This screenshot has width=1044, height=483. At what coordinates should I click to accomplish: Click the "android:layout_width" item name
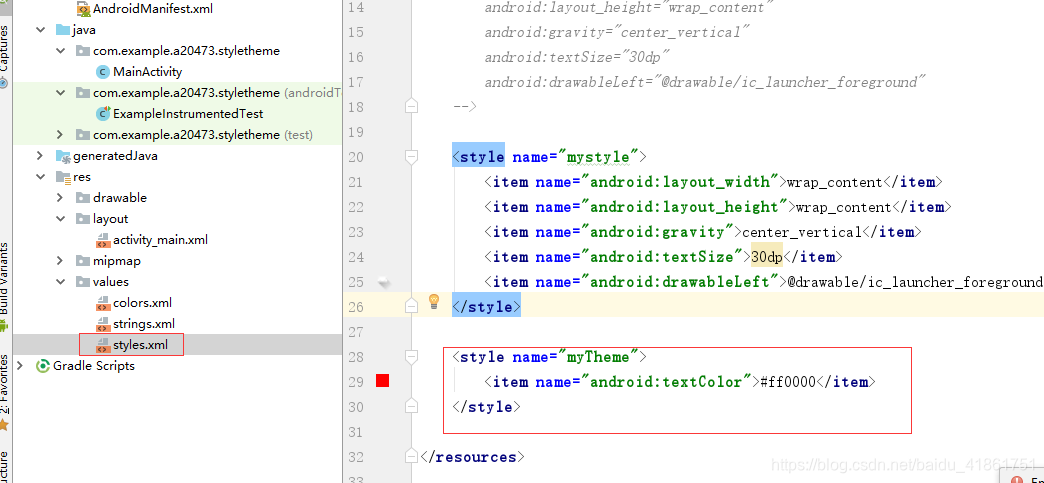pyautogui.click(x=680, y=182)
